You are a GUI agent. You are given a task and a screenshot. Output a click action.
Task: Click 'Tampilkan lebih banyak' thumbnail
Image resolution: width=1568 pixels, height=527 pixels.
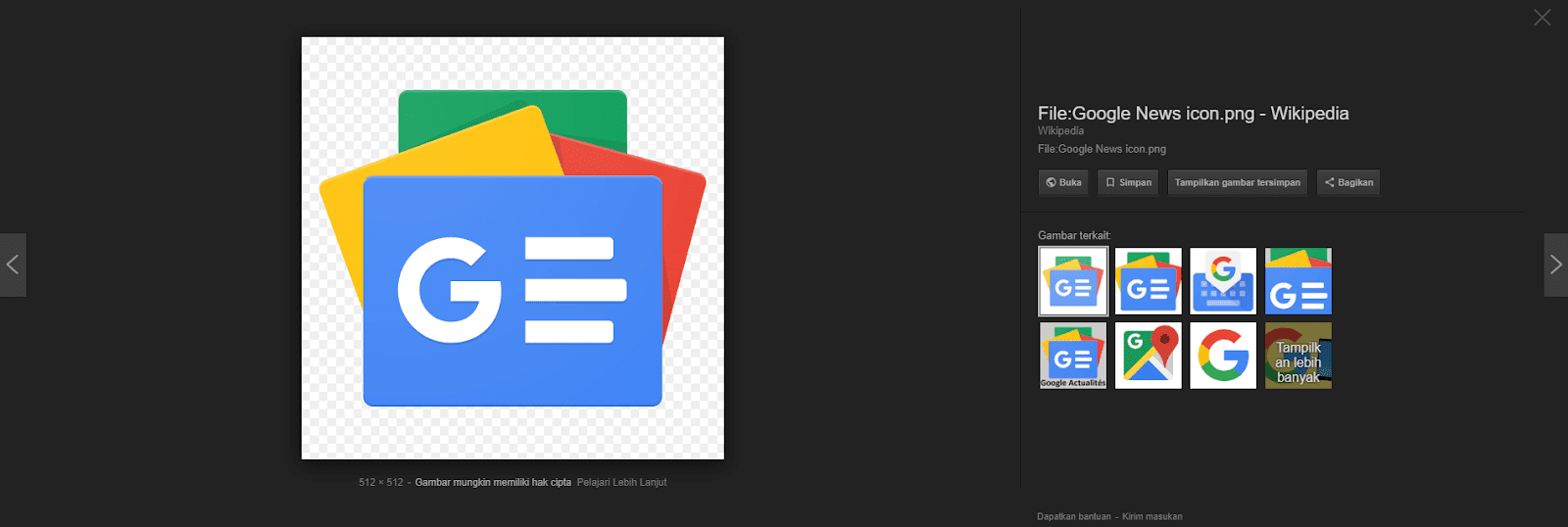pyautogui.click(x=1298, y=356)
